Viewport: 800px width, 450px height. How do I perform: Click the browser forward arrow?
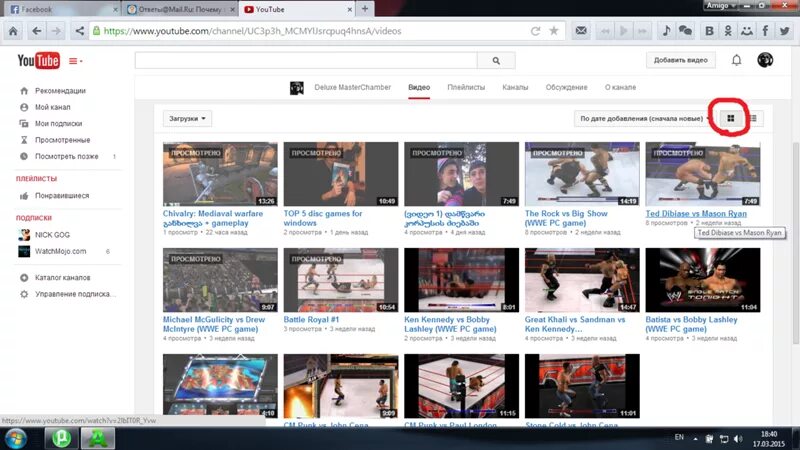point(56,31)
